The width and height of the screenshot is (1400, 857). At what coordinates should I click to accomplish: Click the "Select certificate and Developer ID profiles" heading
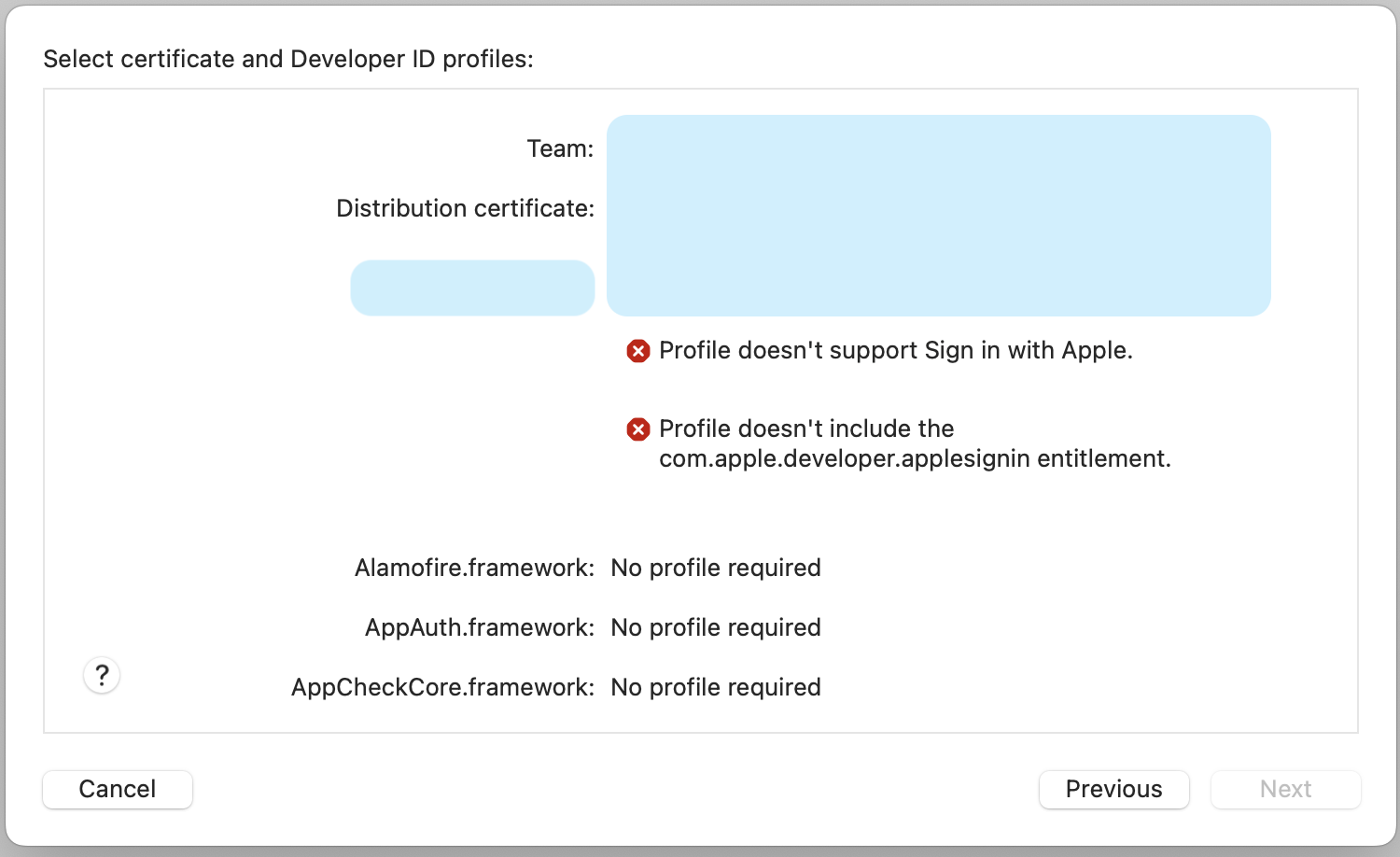(x=288, y=59)
